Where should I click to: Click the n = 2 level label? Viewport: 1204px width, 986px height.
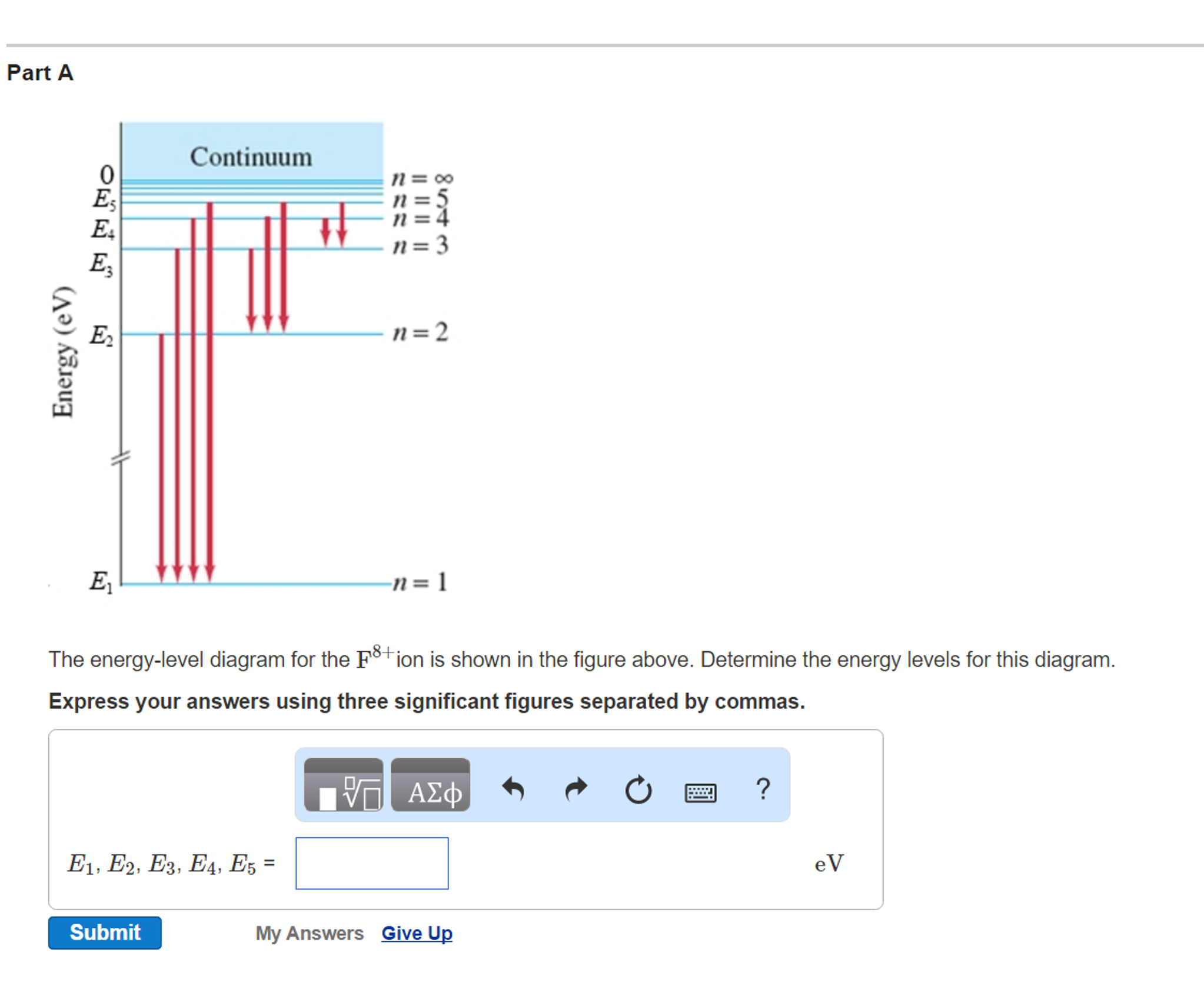click(x=420, y=332)
